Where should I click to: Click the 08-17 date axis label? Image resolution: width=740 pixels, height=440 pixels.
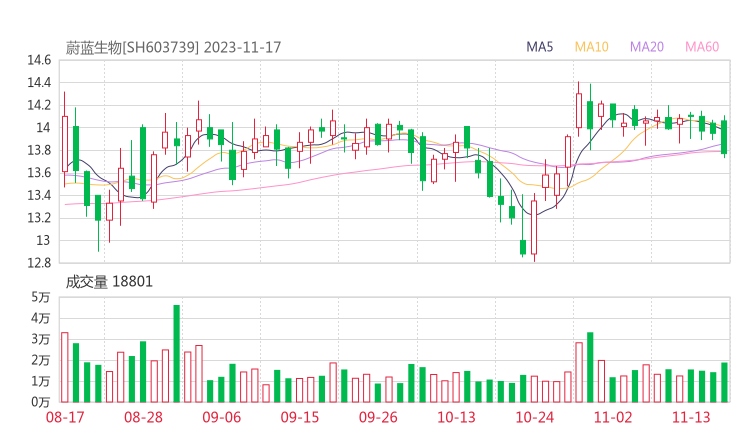(x=65, y=417)
